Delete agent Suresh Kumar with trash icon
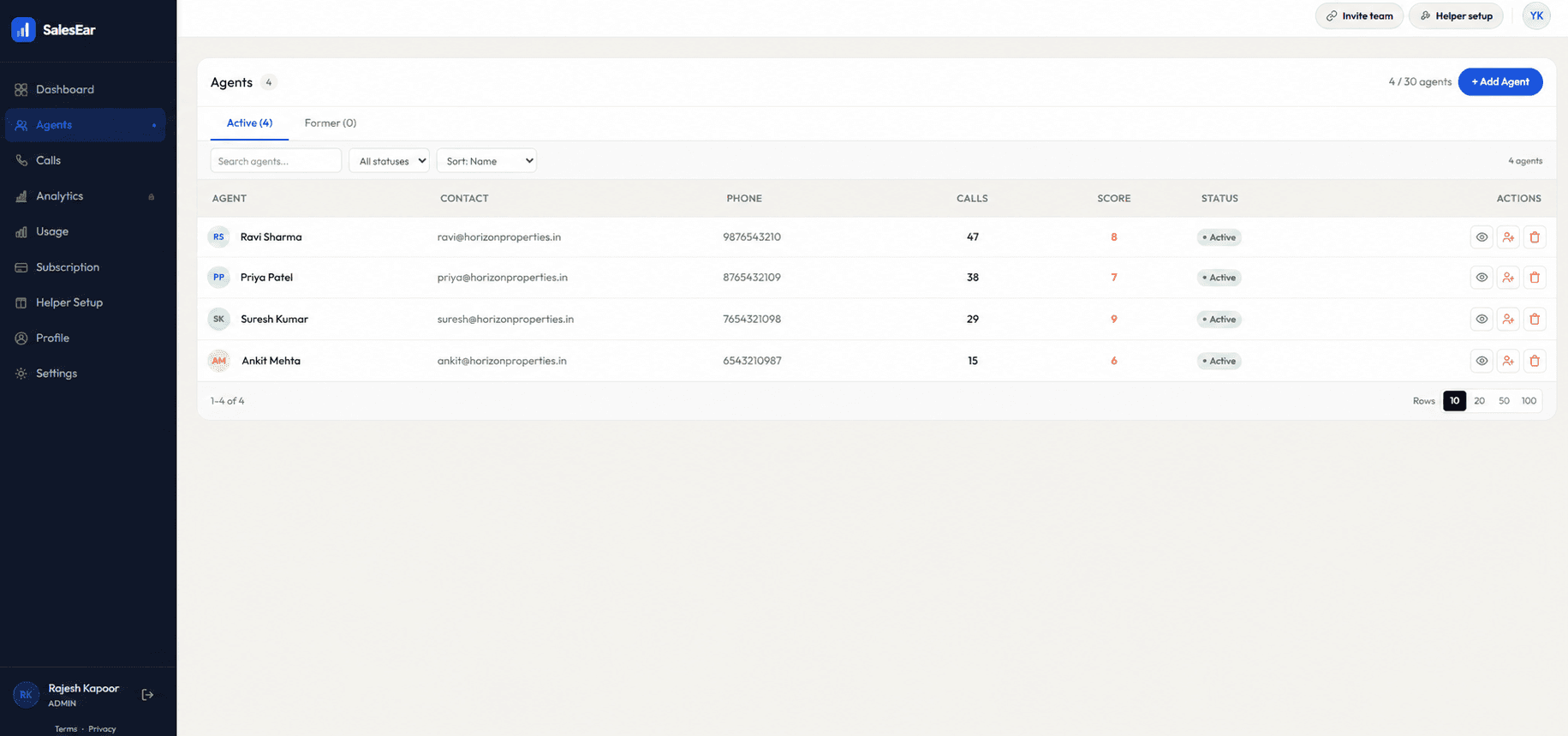1568x736 pixels. (x=1535, y=320)
